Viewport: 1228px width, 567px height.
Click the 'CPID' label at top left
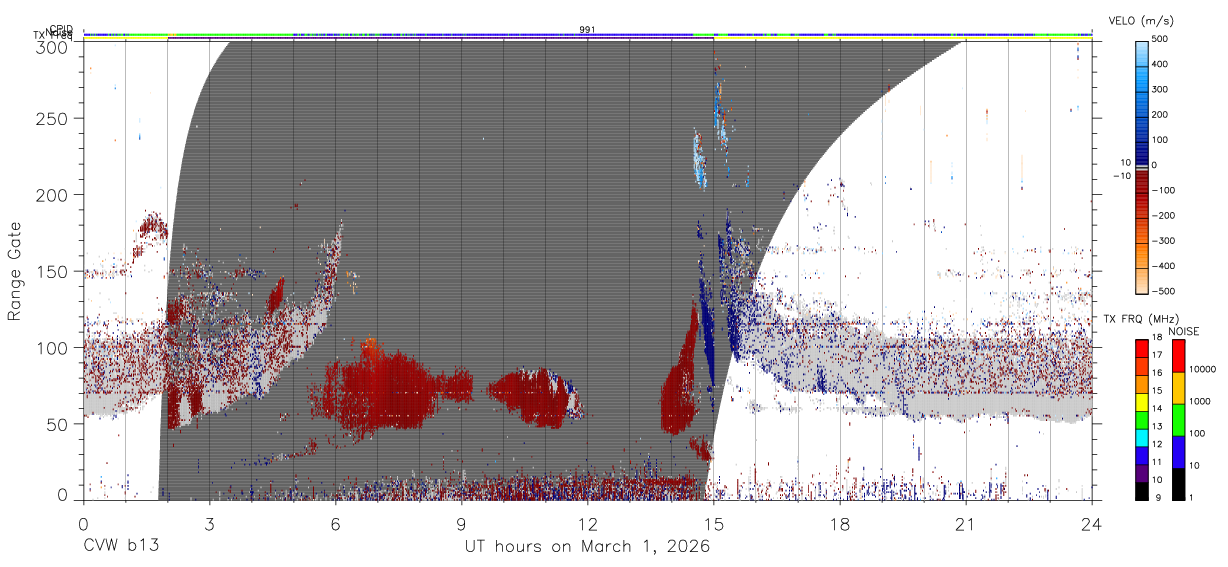(61, 30)
